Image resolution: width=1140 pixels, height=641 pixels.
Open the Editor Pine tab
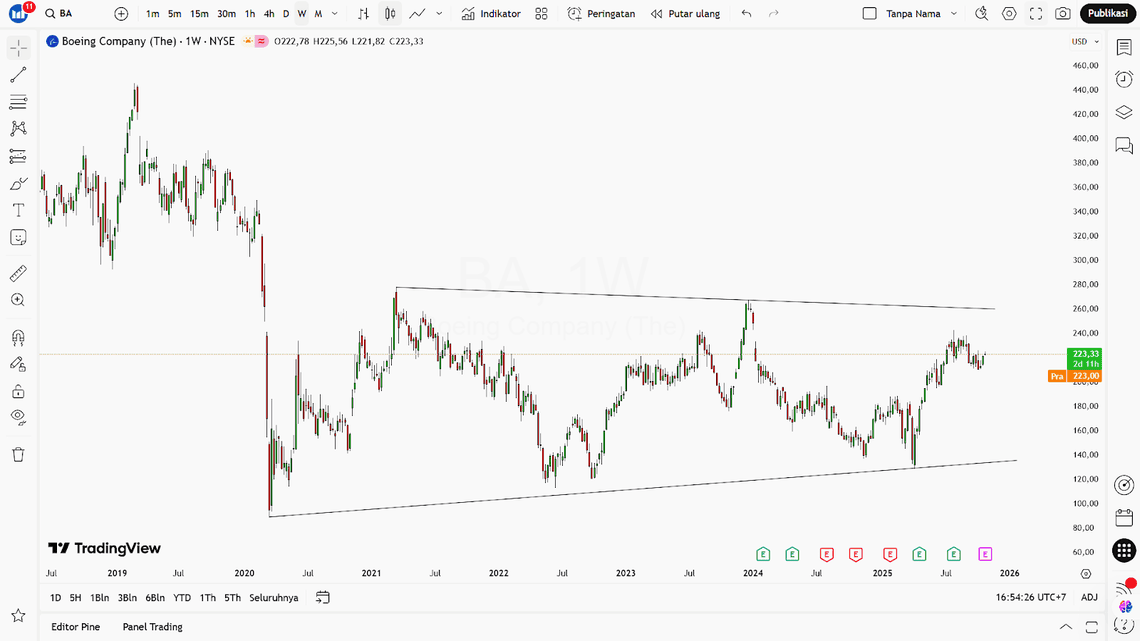point(76,627)
